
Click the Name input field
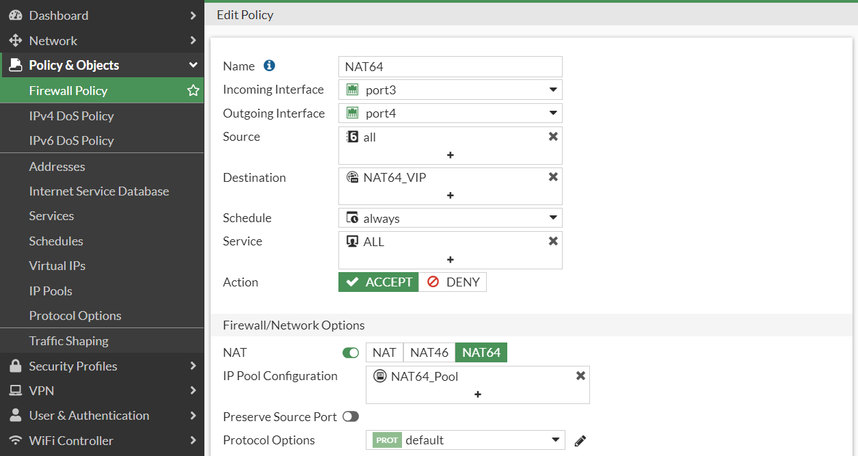point(450,66)
